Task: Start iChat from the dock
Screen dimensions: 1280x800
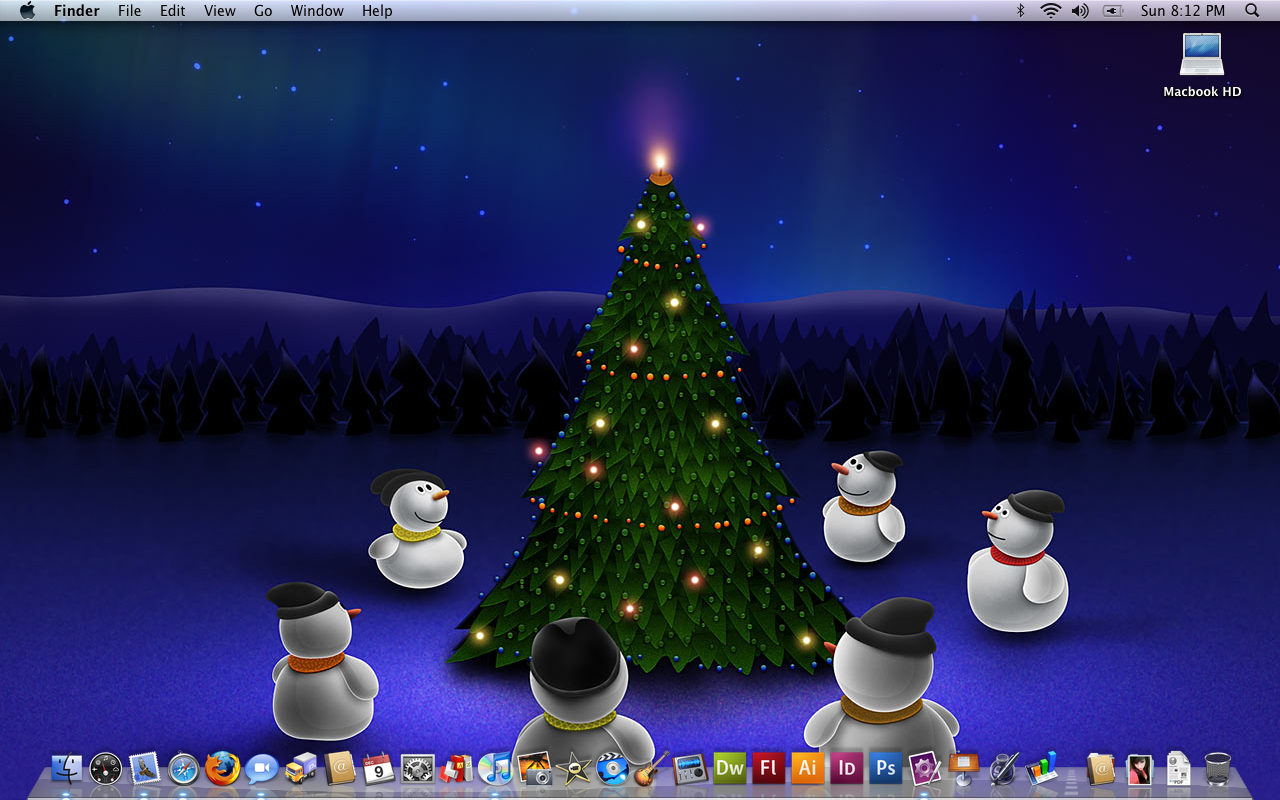Action: (262, 768)
